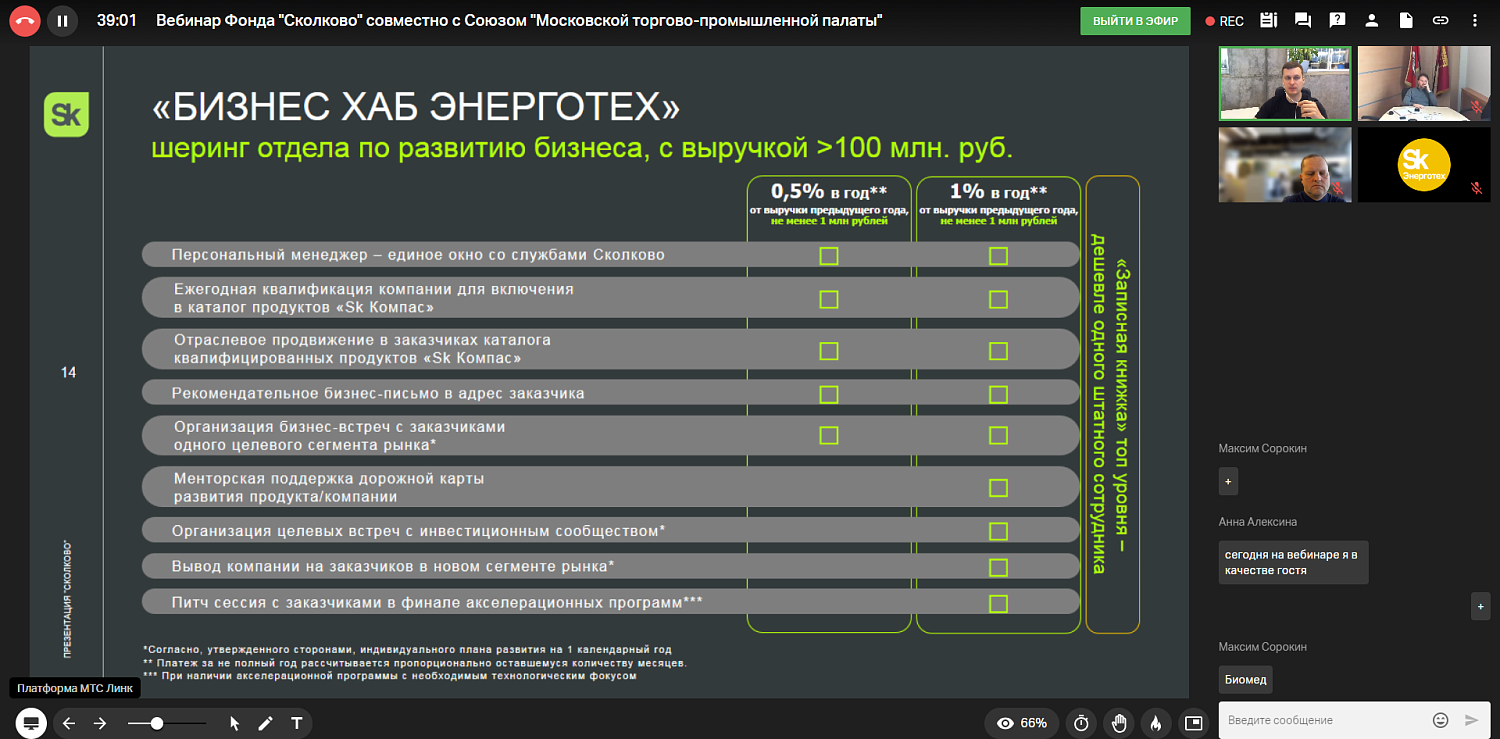Screen dimensions: 1500x739
Task: Click the green ВЫЙТИ В ЭФИР button
Action: pyautogui.click(x=1135, y=21)
